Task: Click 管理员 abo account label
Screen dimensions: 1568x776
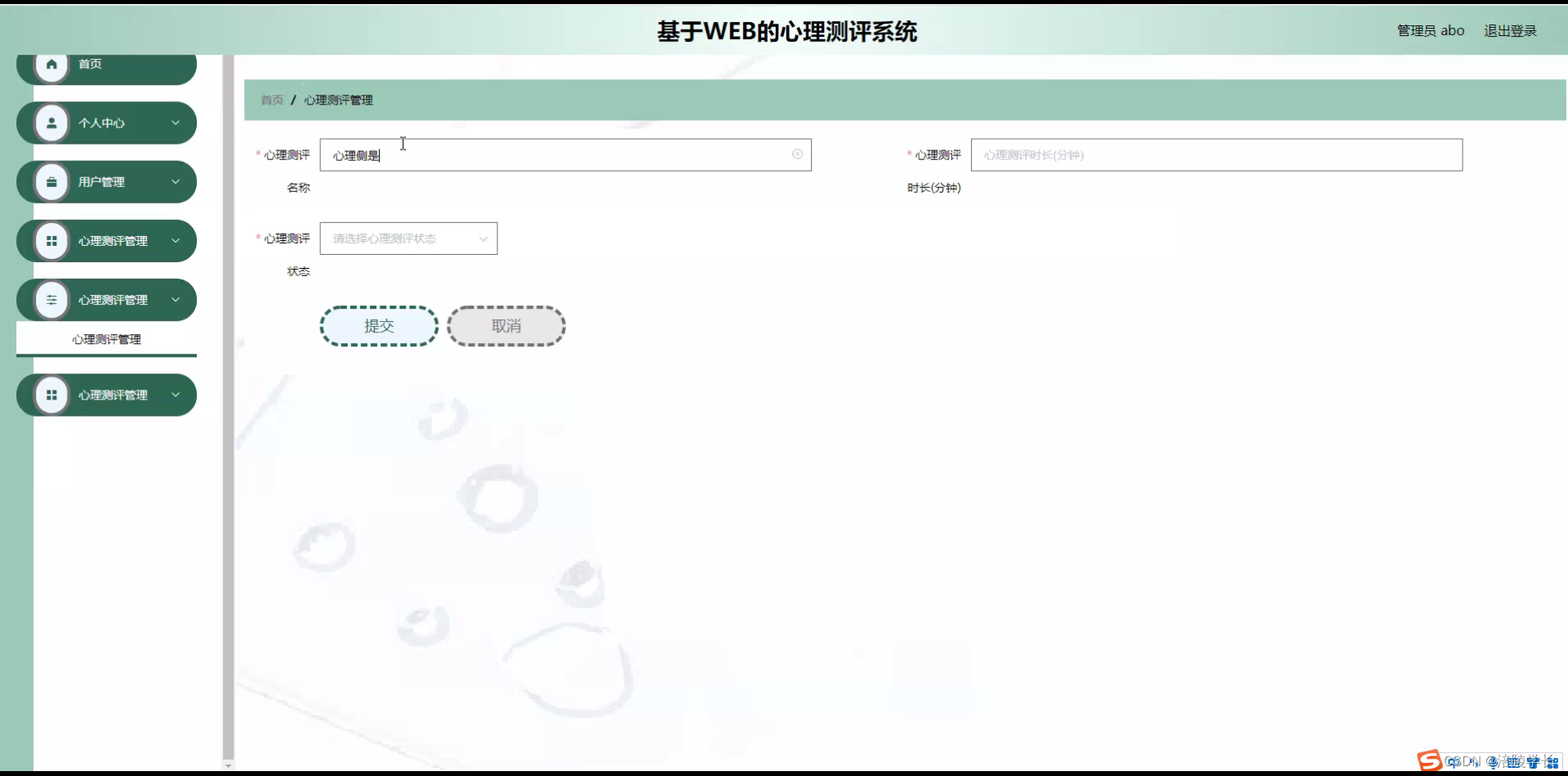Action: click(x=1431, y=30)
